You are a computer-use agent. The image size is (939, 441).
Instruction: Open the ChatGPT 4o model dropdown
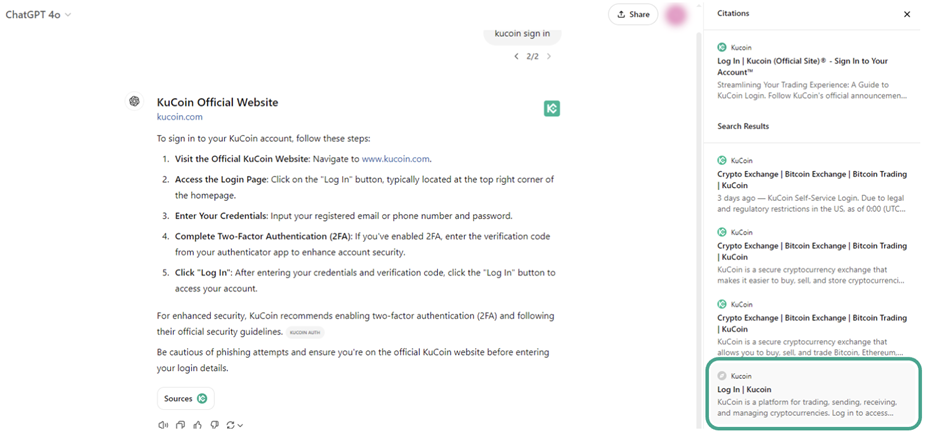(x=38, y=15)
